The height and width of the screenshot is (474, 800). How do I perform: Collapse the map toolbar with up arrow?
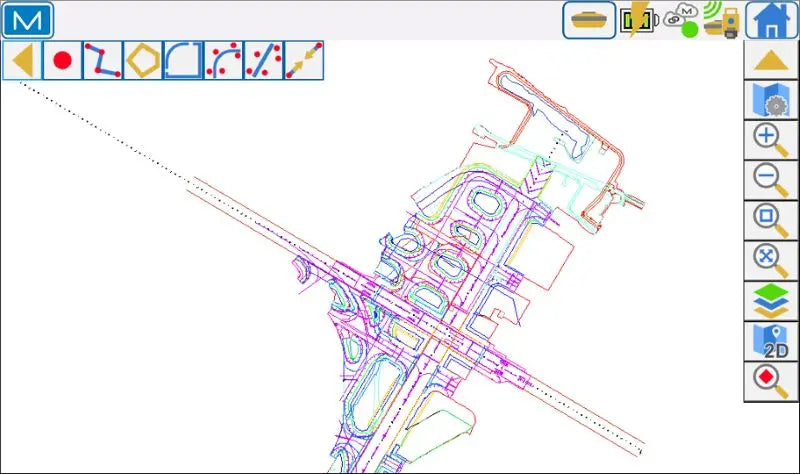click(x=769, y=61)
